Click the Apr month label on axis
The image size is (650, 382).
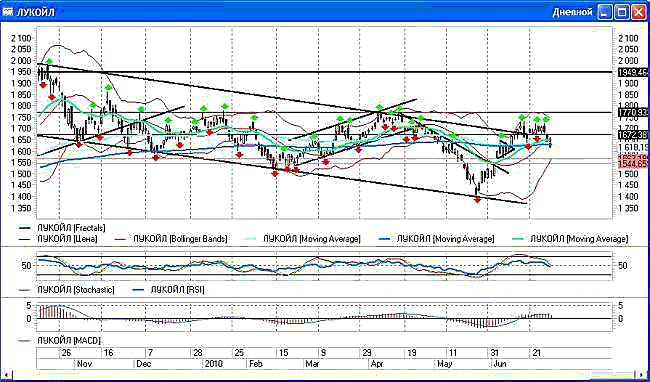[x=376, y=364]
